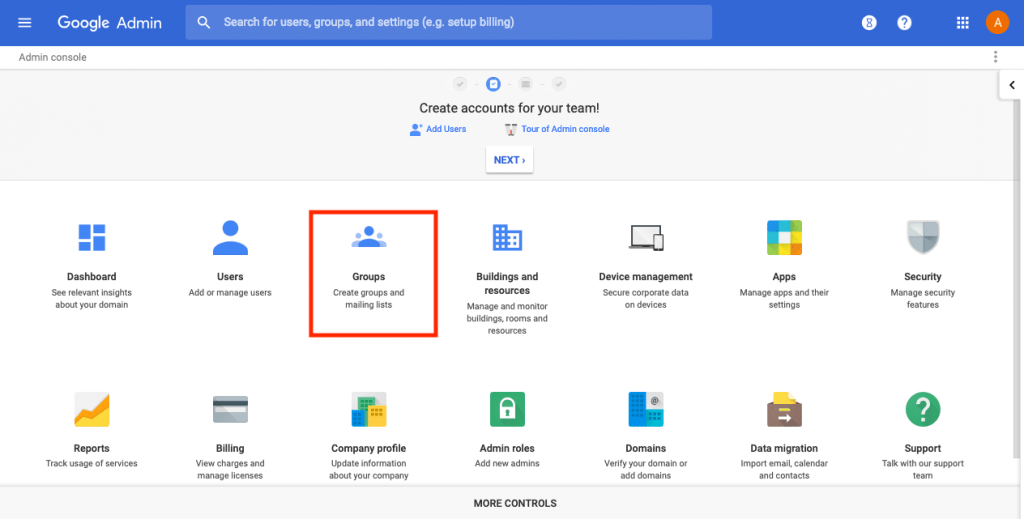Click the green Support question icon
Screen dimensions: 1024x519
pos(923,409)
